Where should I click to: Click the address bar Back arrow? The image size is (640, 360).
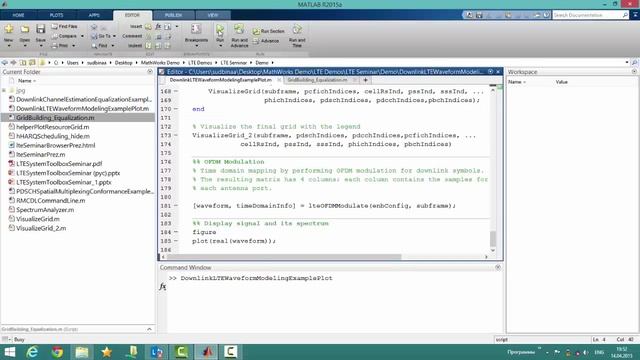(4, 62)
